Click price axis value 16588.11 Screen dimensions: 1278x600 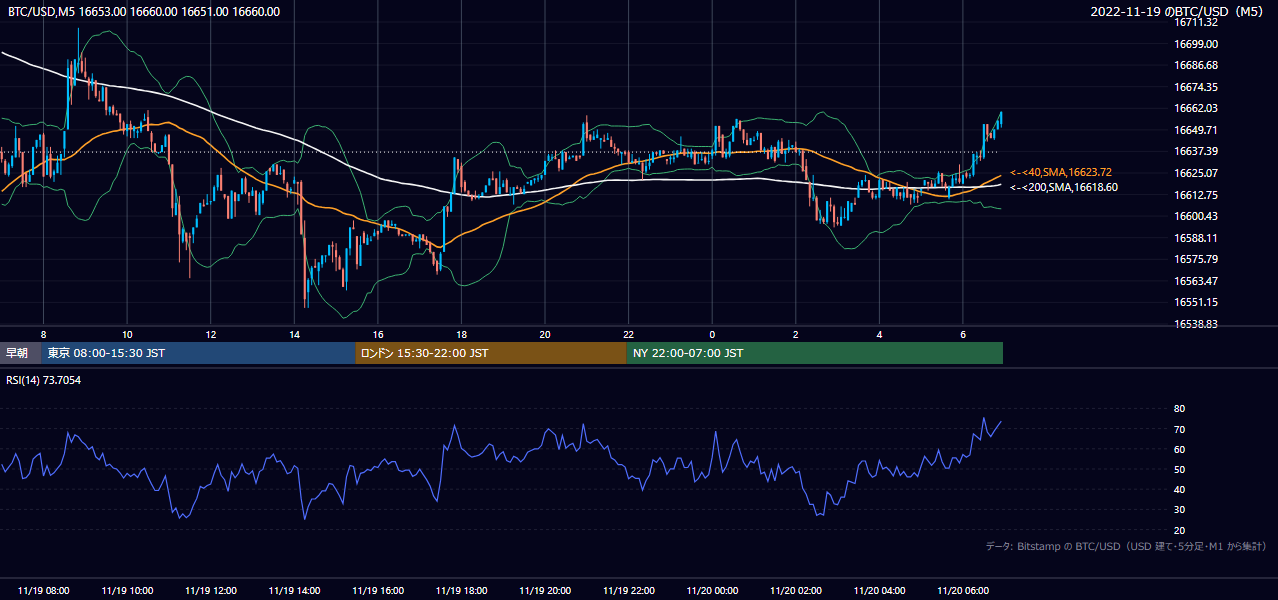(1196, 238)
